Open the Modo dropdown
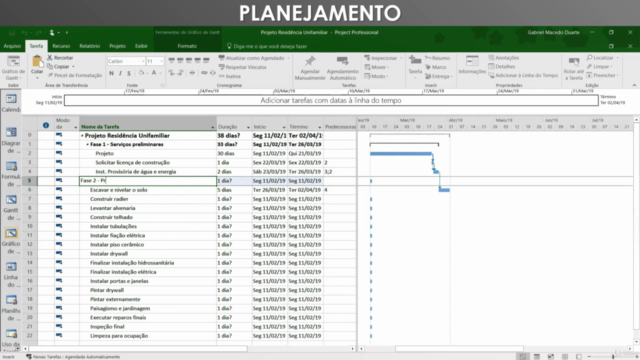Viewport: 640px width, 360px height. coord(376,76)
